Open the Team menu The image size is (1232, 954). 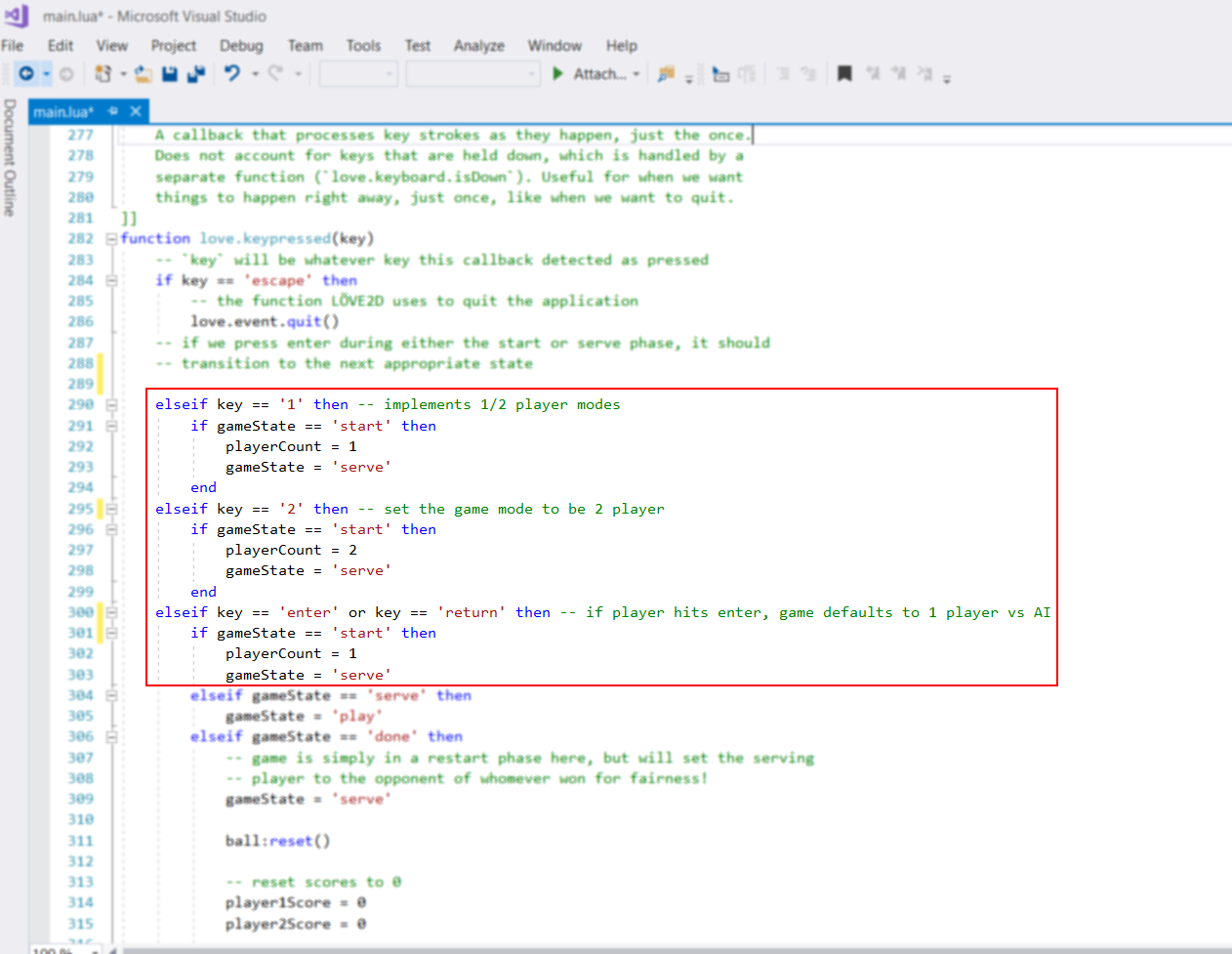pos(306,45)
